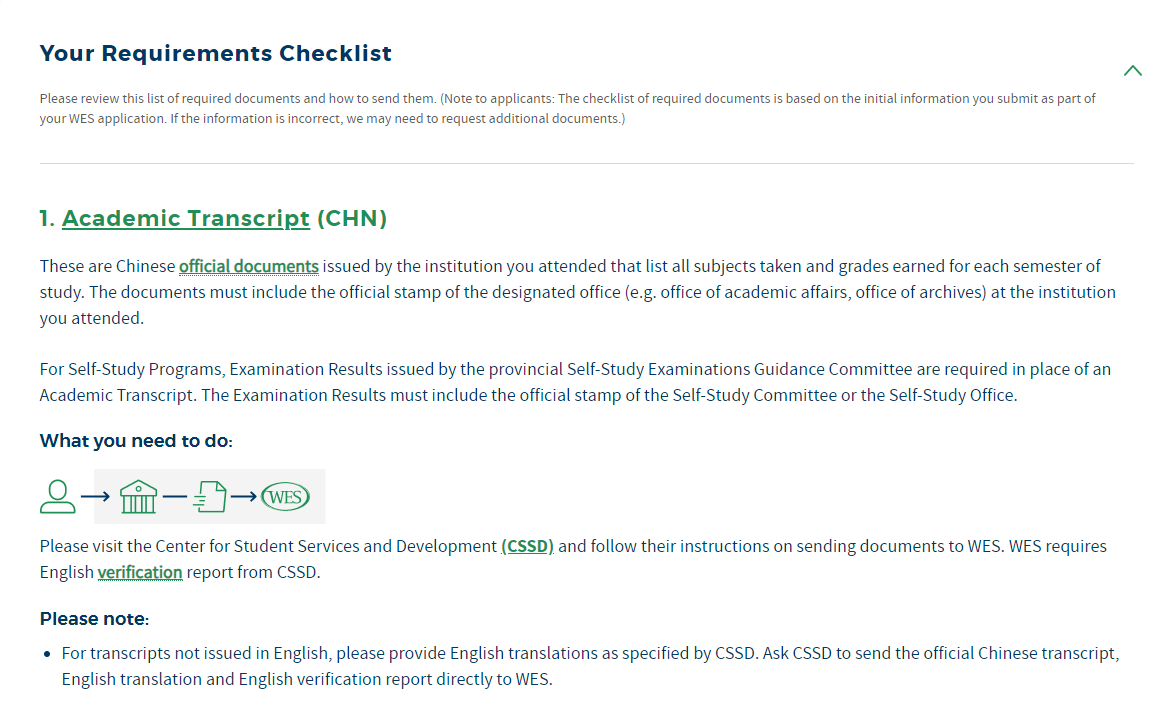Click the line joining institution and document
1168x702 pixels.
point(175,496)
